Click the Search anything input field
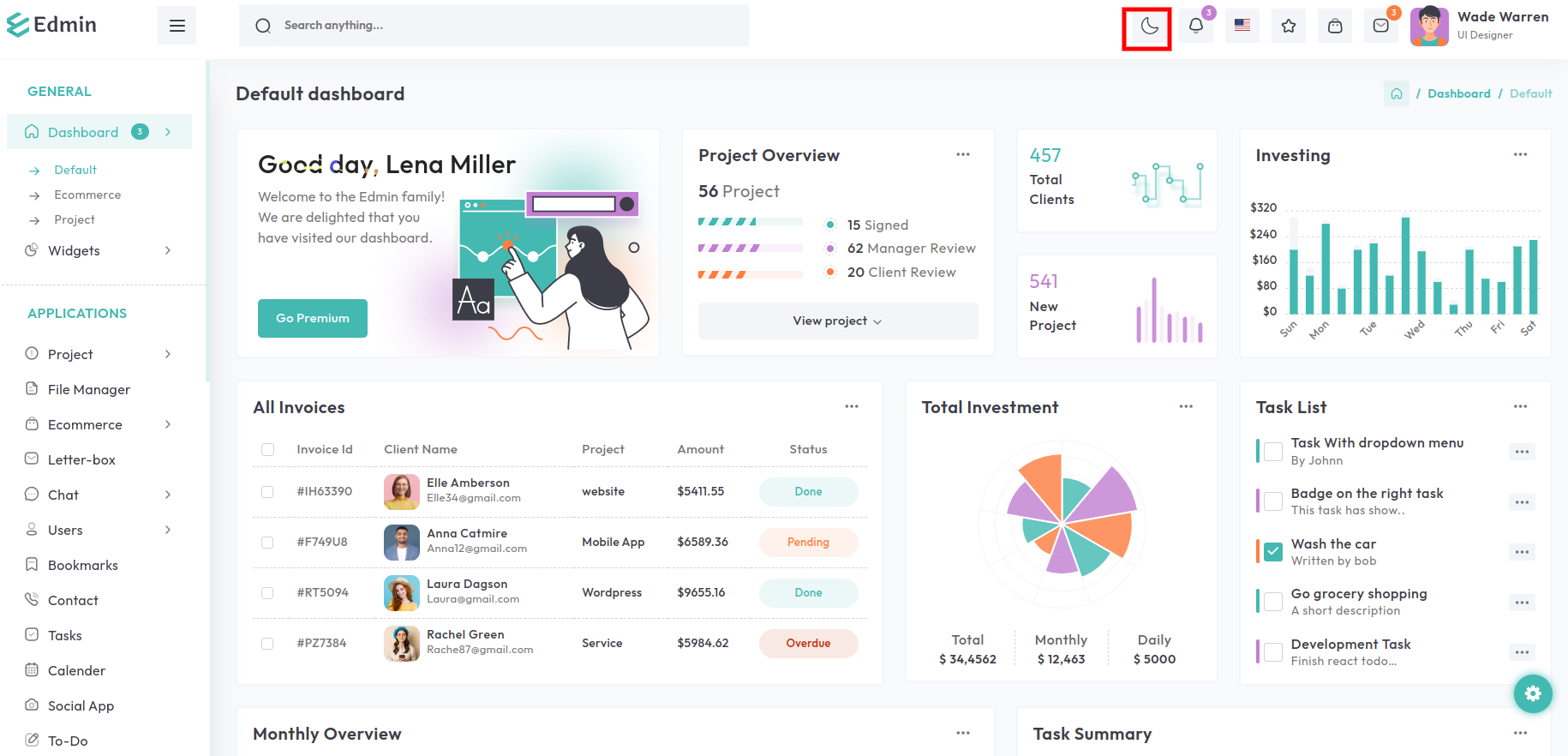Image resolution: width=1568 pixels, height=756 pixels. pyautogui.click(x=506, y=26)
